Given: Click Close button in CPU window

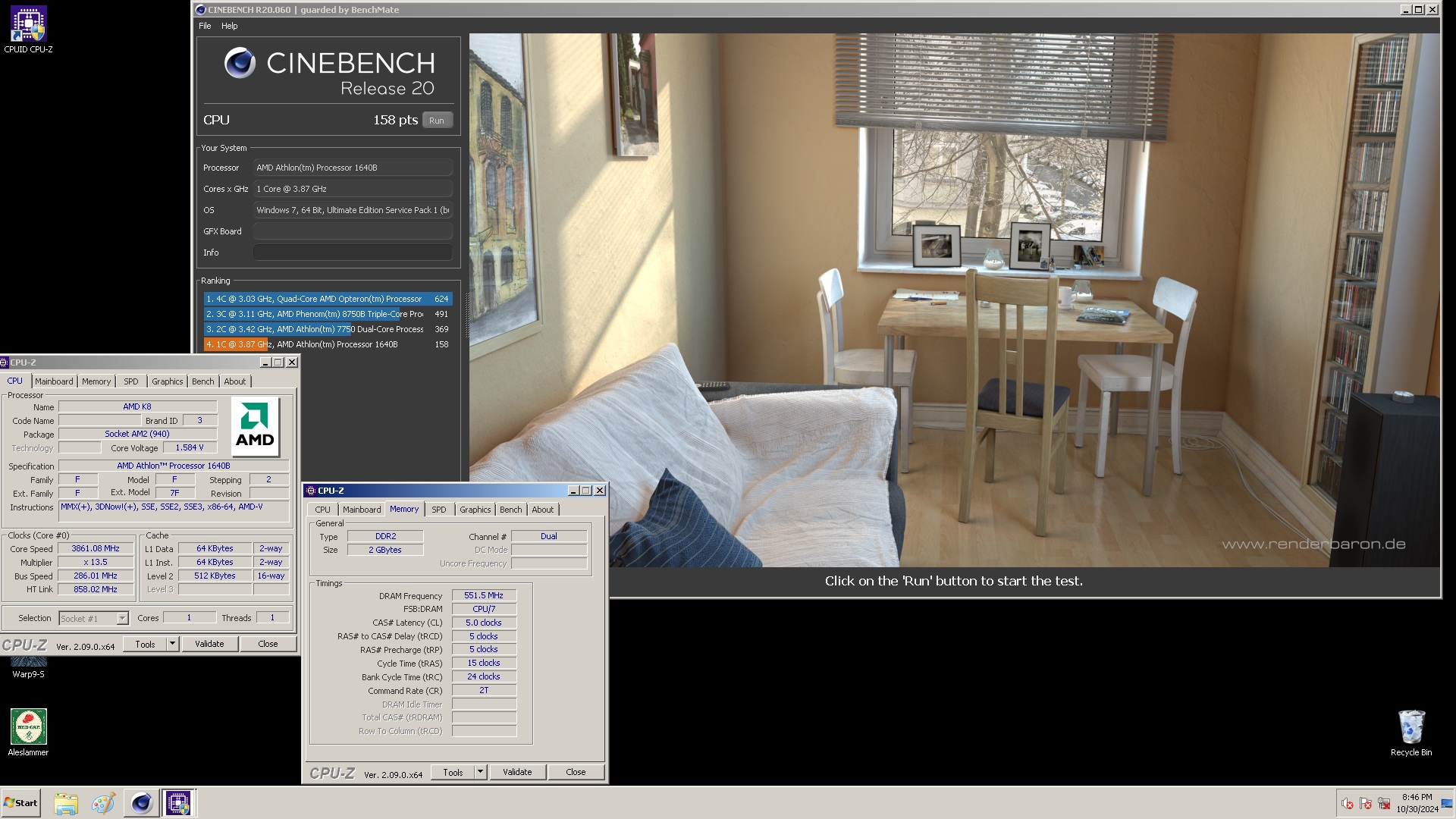Looking at the screenshot, I should [268, 644].
